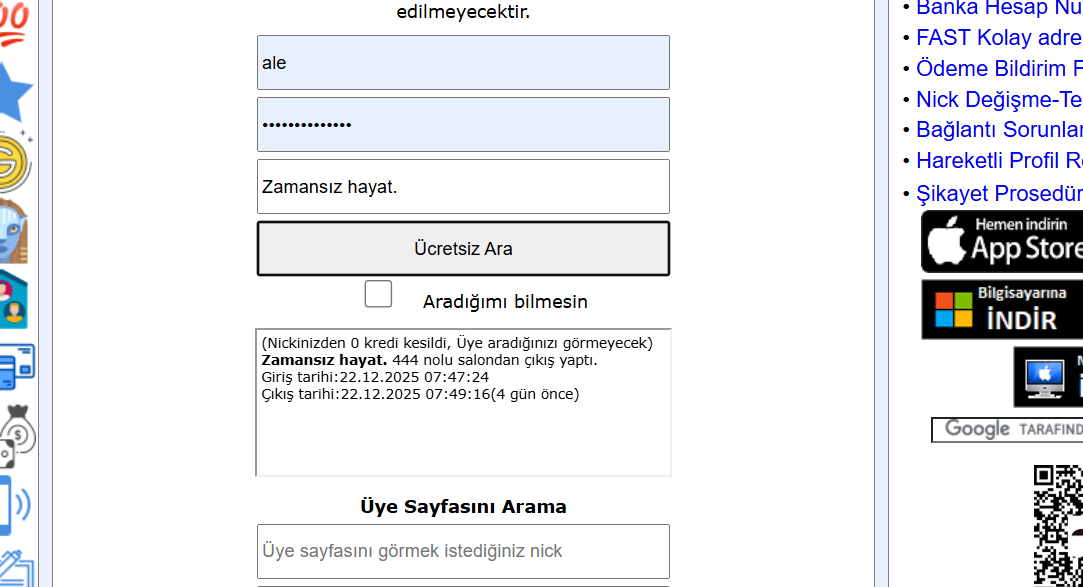Screen dimensions: 1083x587
Task: Click the credit card icon
Action: pyautogui.click(x=17, y=367)
